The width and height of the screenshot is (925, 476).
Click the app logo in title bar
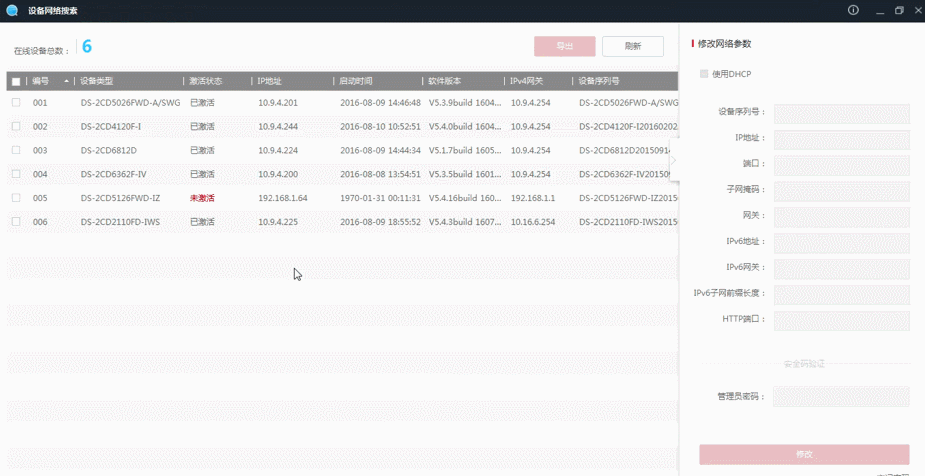pyautogui.click(x=12, y=11)
